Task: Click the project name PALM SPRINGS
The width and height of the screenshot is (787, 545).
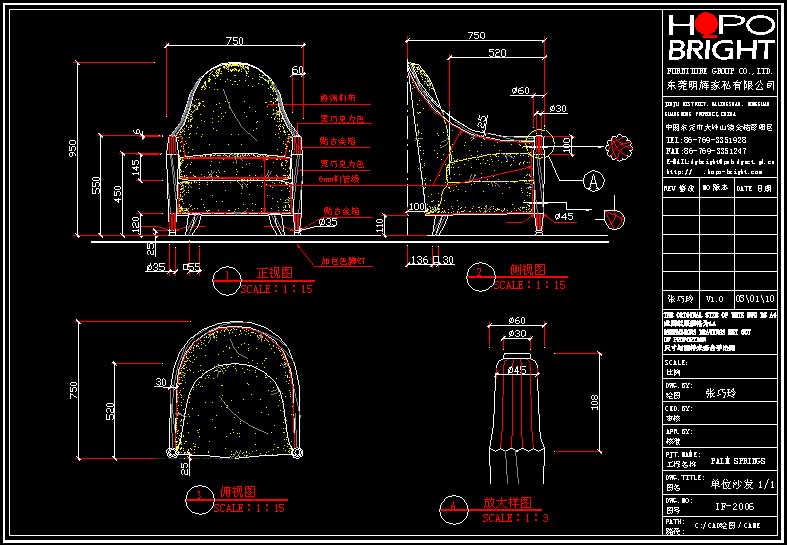Action: pos(738,461)
